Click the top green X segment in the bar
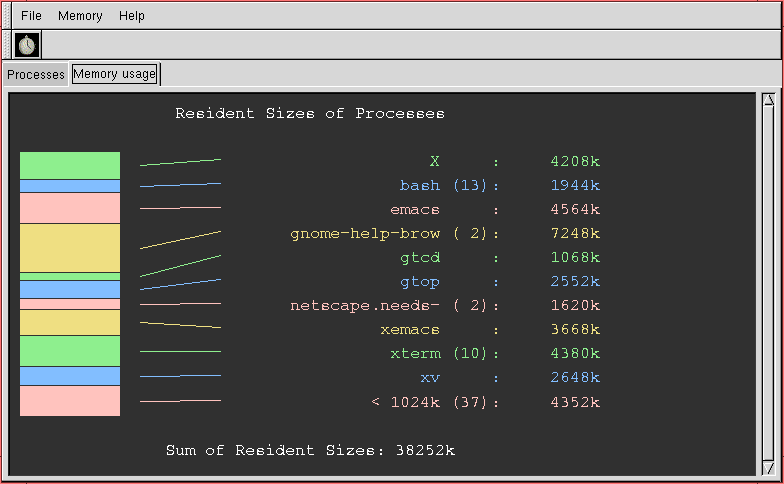This screenshot has width=784, height=484. point(70,165)
